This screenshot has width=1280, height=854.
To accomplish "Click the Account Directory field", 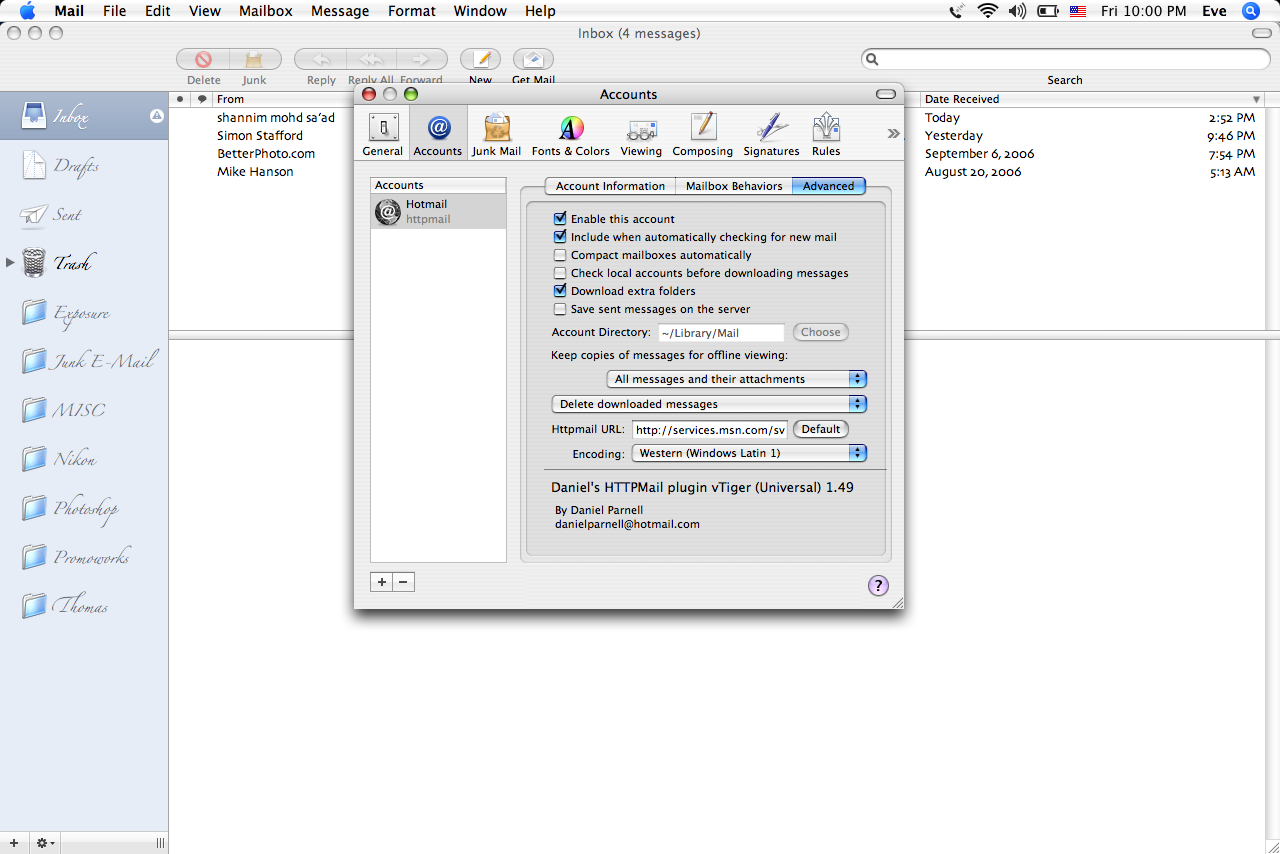I will click(721, 333).
